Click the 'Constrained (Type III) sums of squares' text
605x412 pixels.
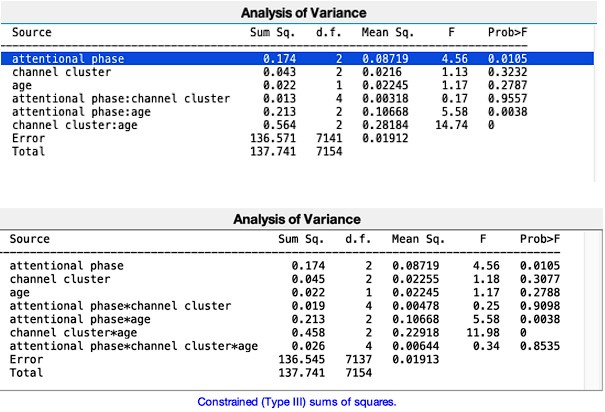click(296, 402)
